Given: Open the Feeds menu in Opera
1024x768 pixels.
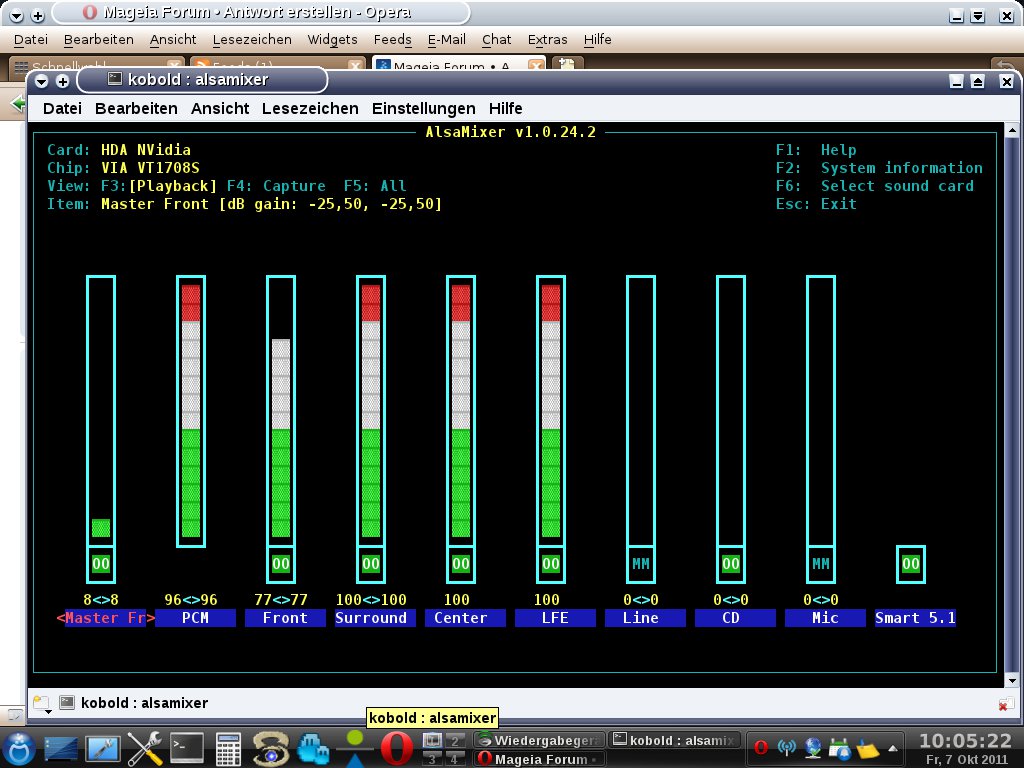Looking at the screenshot, I should coord(392,40).
